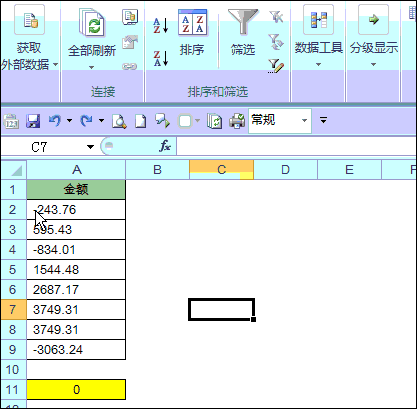Open the Connections icon in the 连接 group

click(130, 17)
